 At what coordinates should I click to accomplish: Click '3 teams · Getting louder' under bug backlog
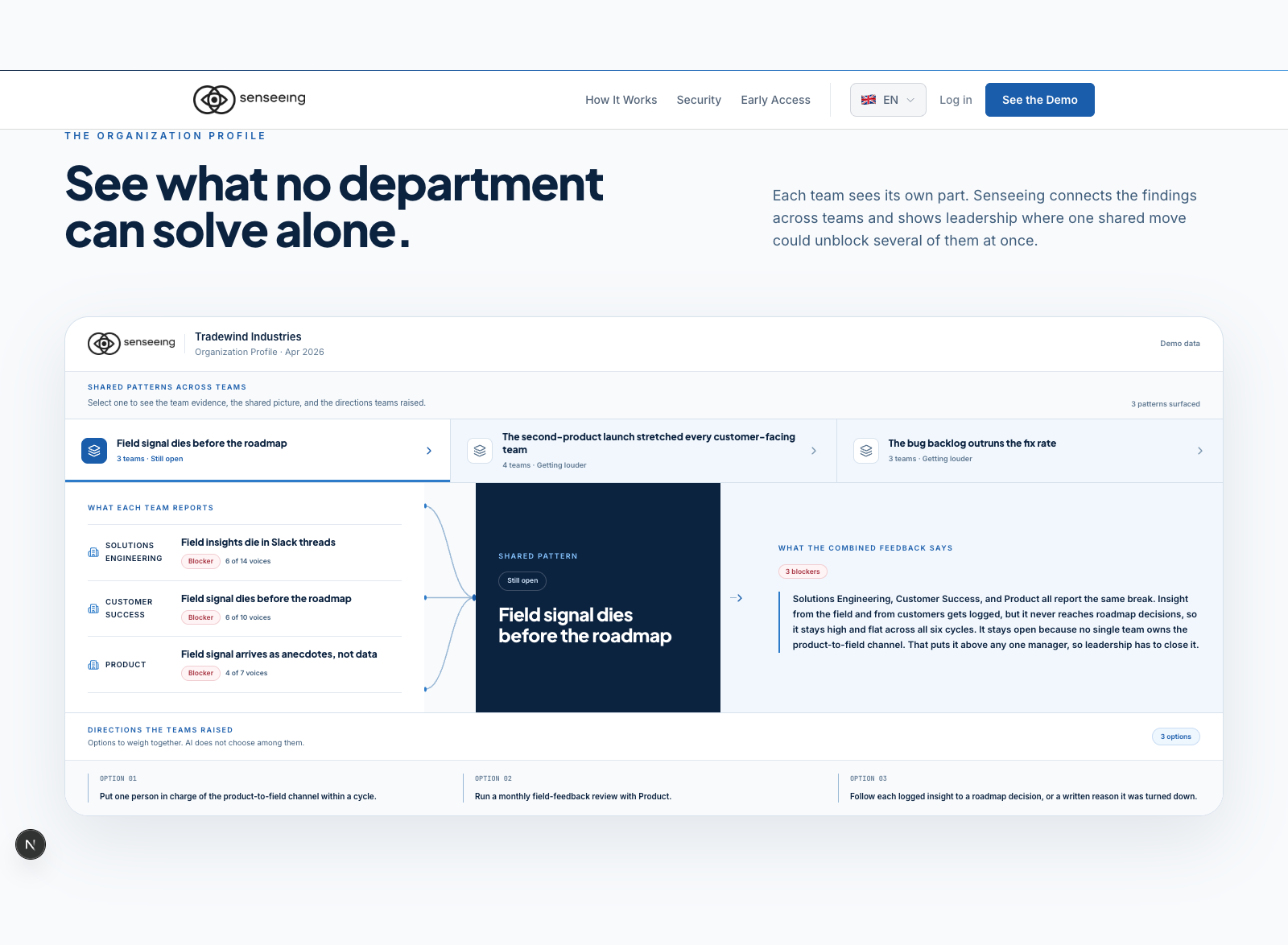tap(930, 459)
